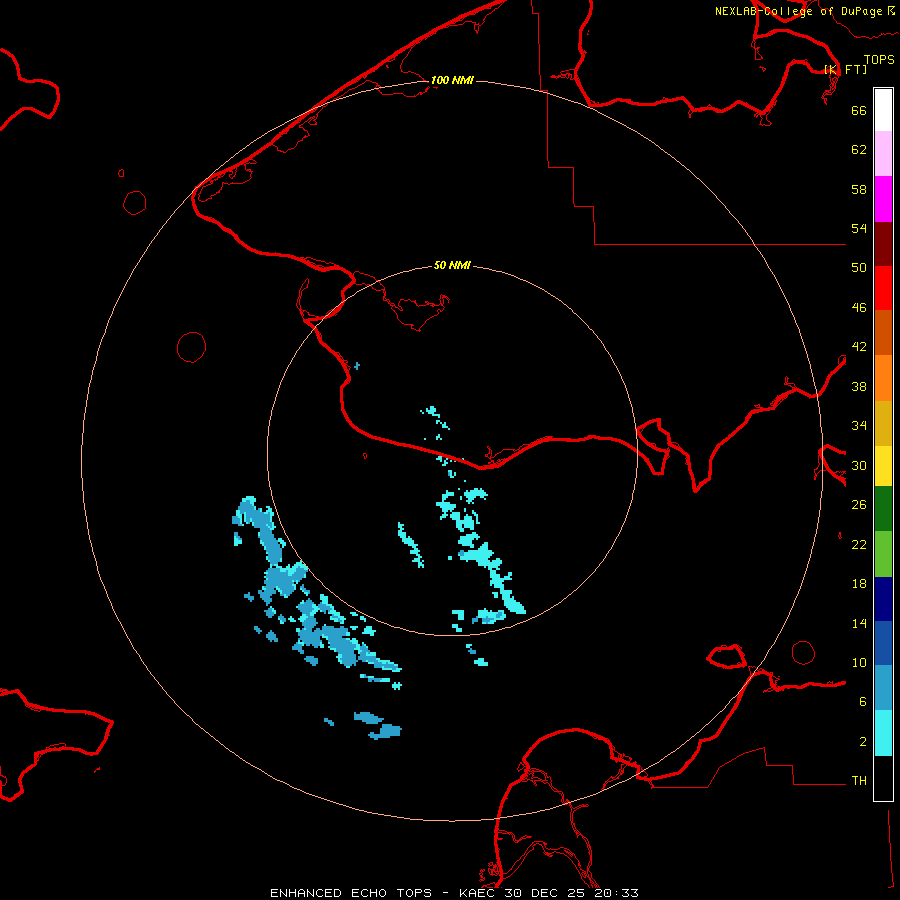Click the legend value 2

tap(863, 742)
